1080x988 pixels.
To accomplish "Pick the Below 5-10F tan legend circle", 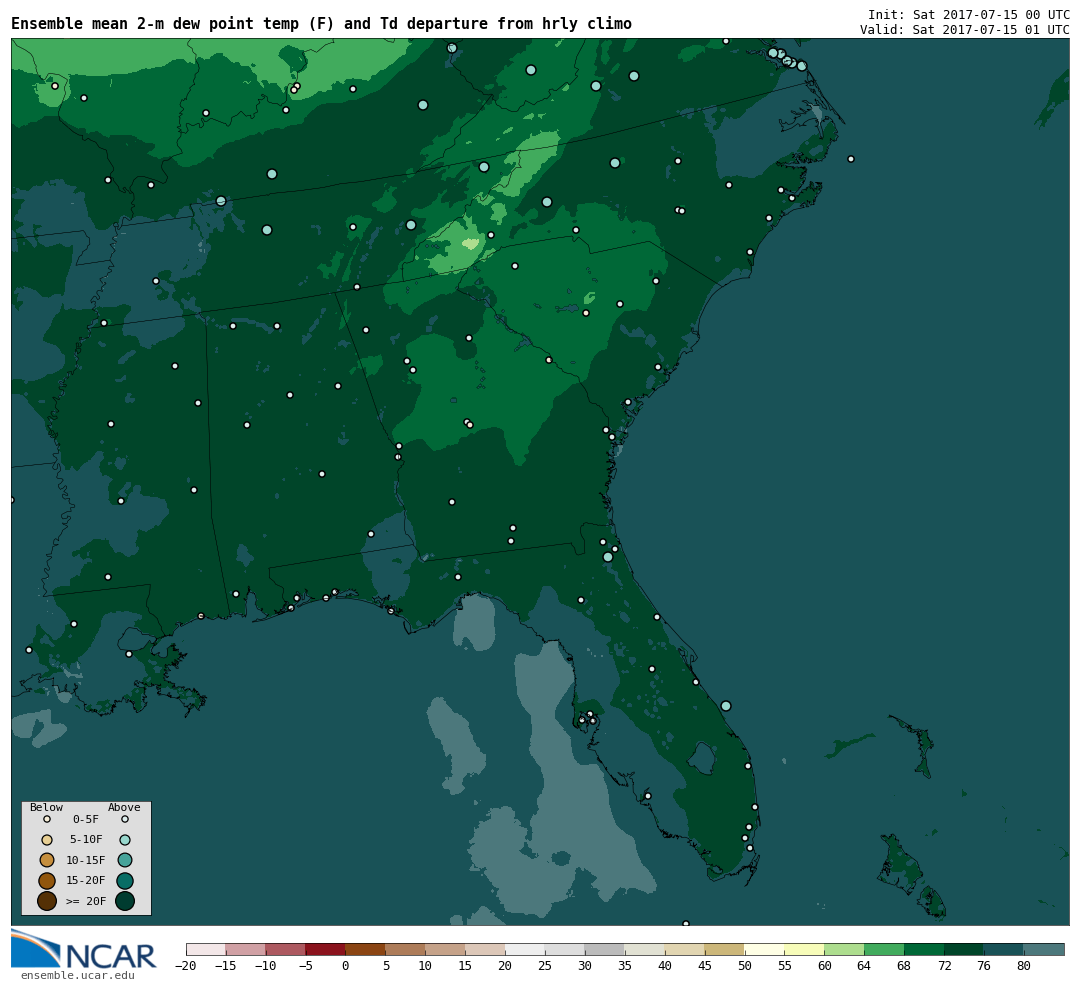I will click(47, 840).
